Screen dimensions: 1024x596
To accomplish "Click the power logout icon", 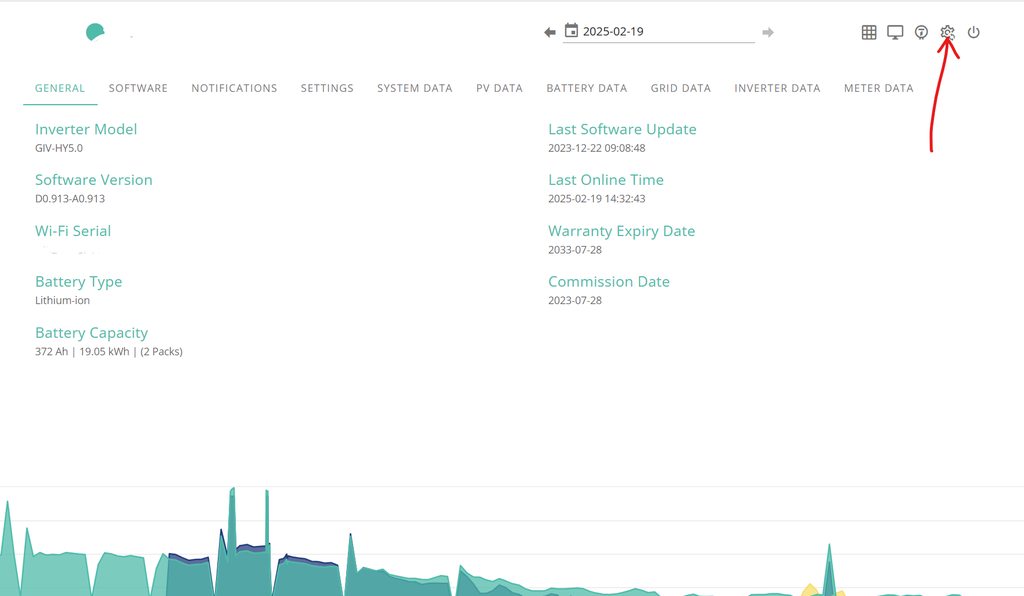I will pos(973,32).
